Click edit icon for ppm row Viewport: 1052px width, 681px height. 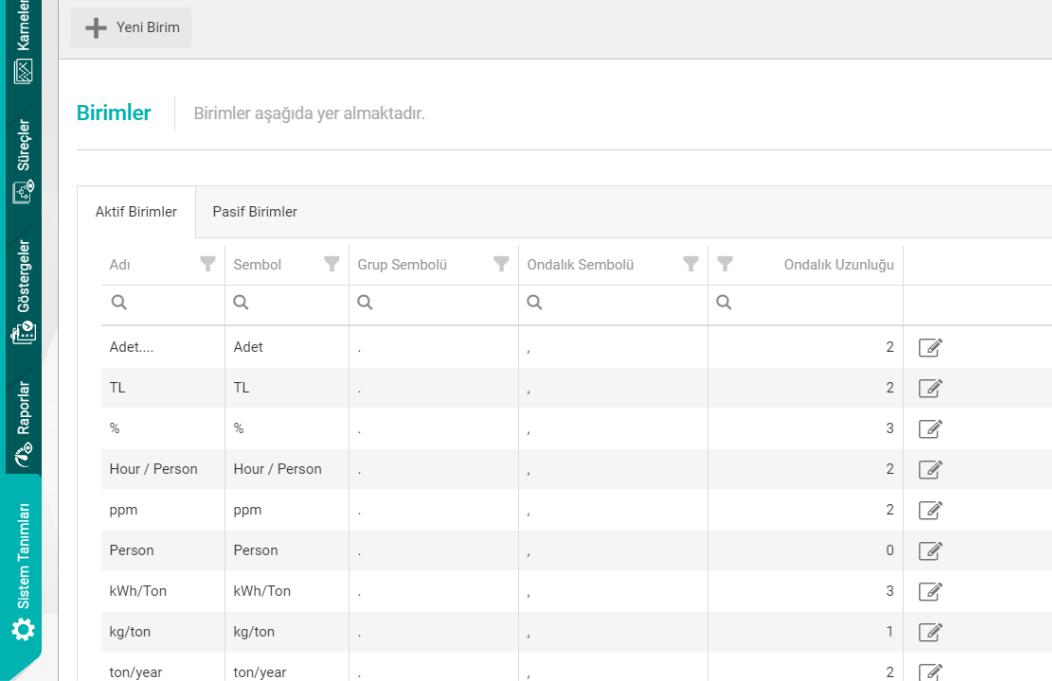pos(929,510)
